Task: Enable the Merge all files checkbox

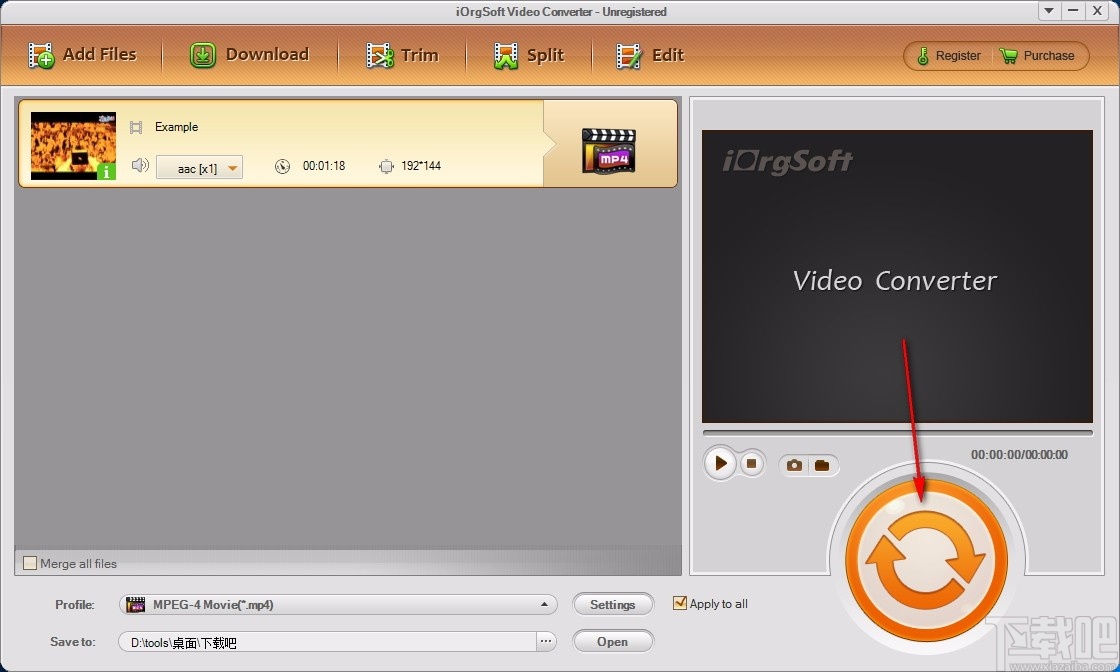Action: [x=29, y=563]
